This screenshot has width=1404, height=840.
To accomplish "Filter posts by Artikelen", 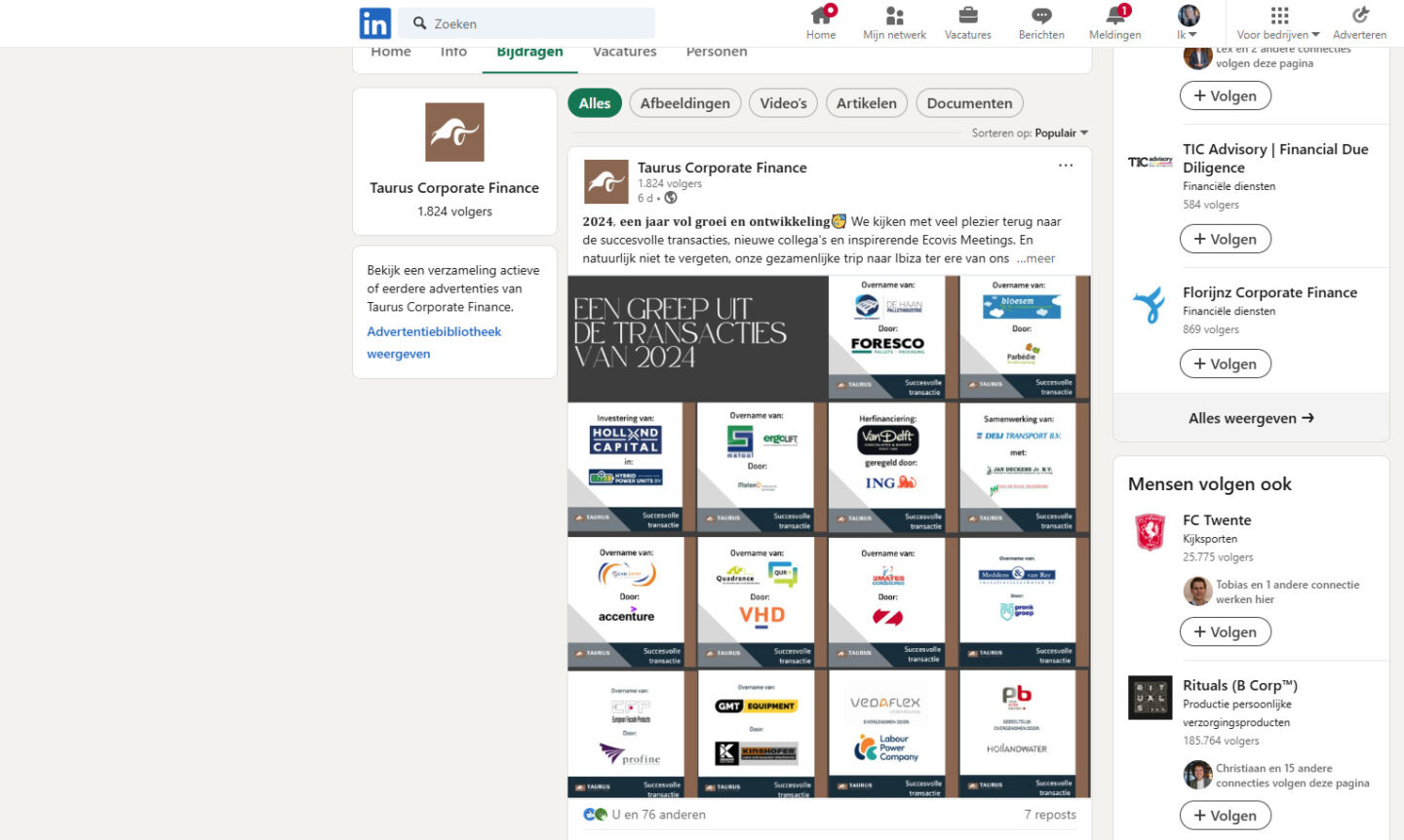I will tap(867, 103).
